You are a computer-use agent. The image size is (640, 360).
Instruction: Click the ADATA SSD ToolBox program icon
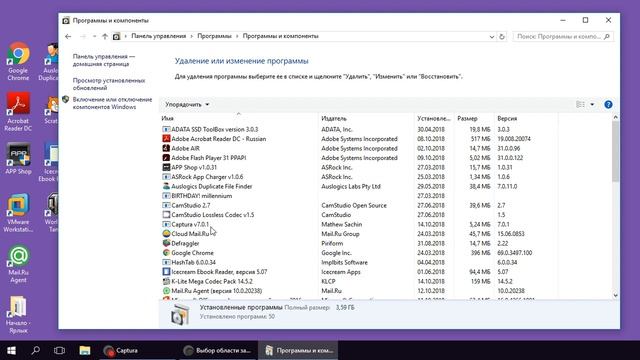click(x=166, y=129)
